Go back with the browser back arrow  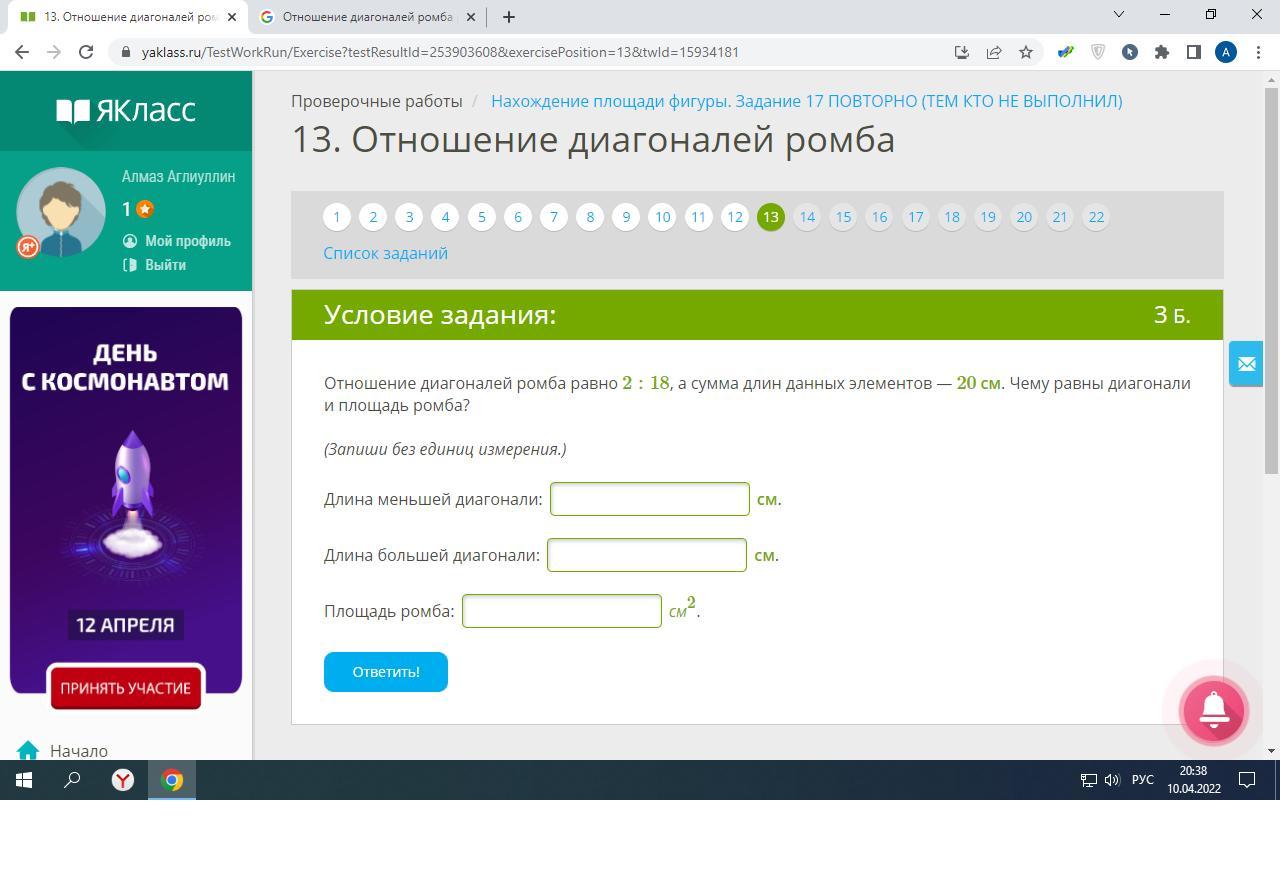pos(22,52)
